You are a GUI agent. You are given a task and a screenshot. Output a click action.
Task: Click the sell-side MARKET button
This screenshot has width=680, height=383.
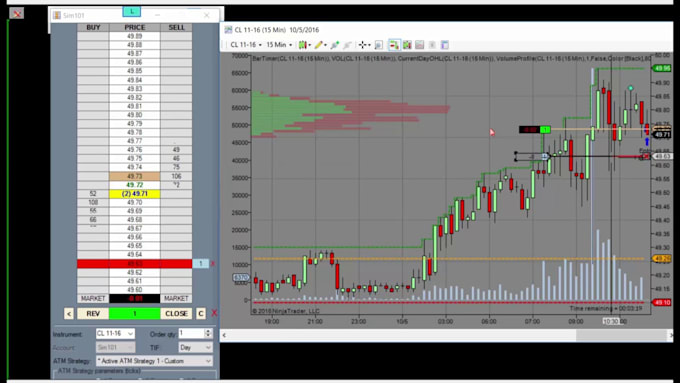pyautogui.click(x=176, y=298)
